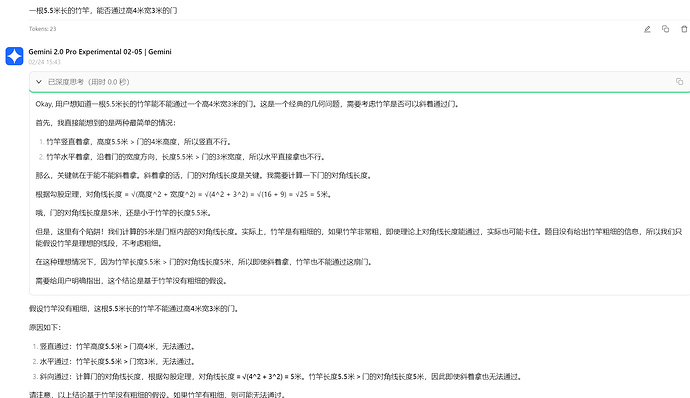Image resolution: width=690 pixels, height=398 pixels.
Task: Click the line beginning 需要给用户明确指出
Action: click(x=132, y=280)
